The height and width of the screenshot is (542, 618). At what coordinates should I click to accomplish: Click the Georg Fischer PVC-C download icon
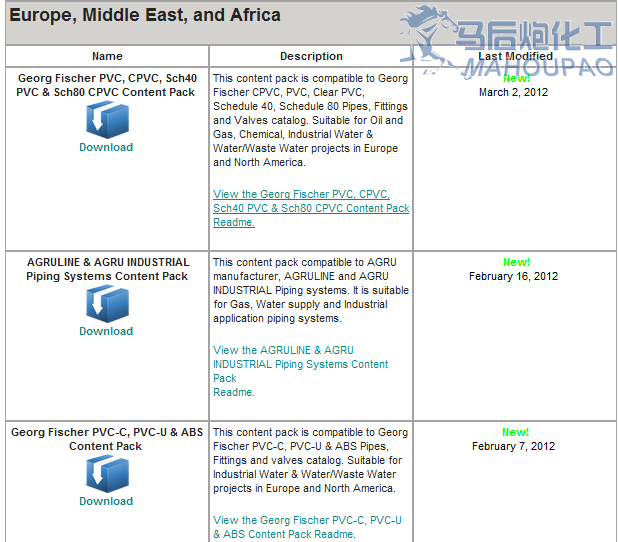(x=106, y=473)
